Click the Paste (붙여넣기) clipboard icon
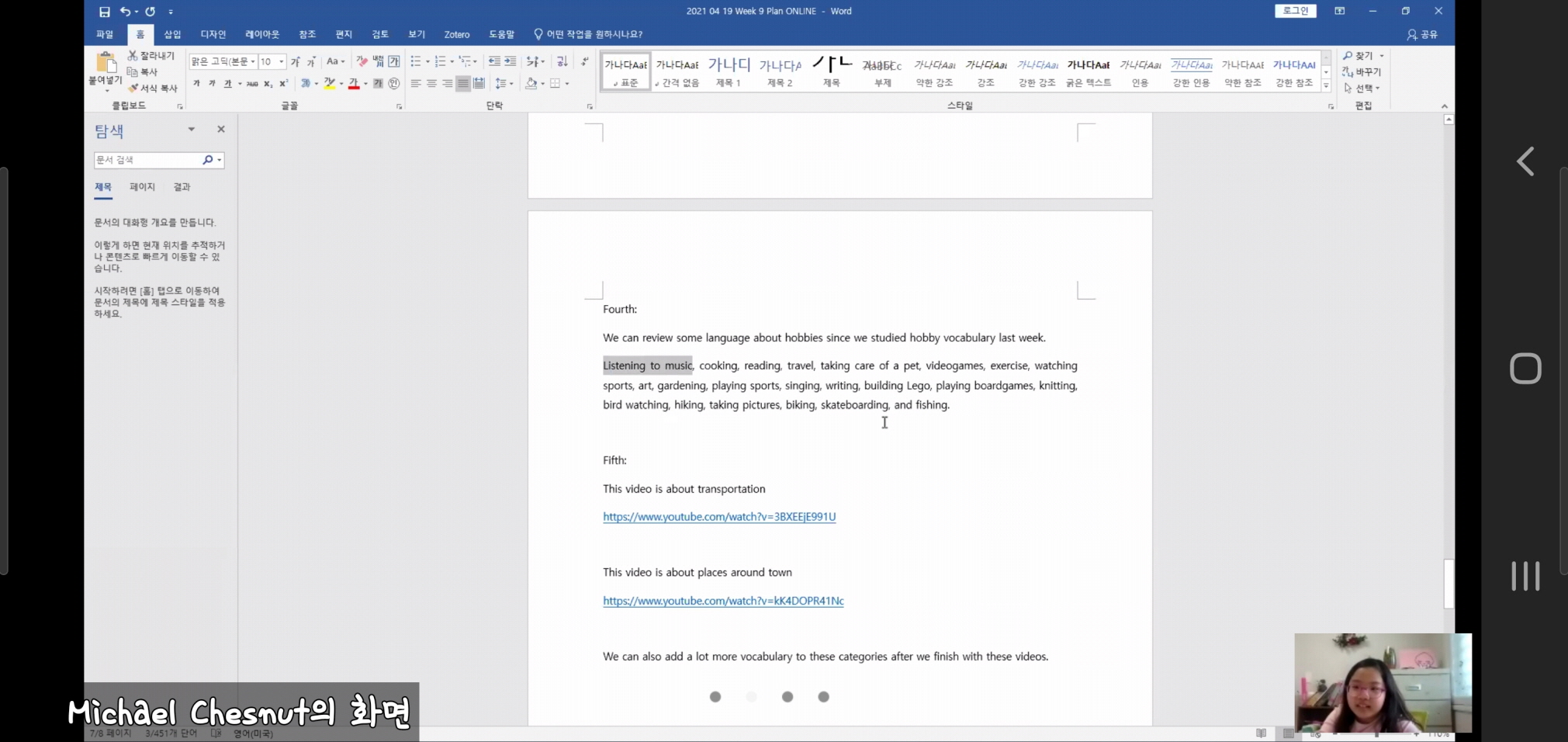Viewport: 1568px width, 742px height. pos(106,64)
